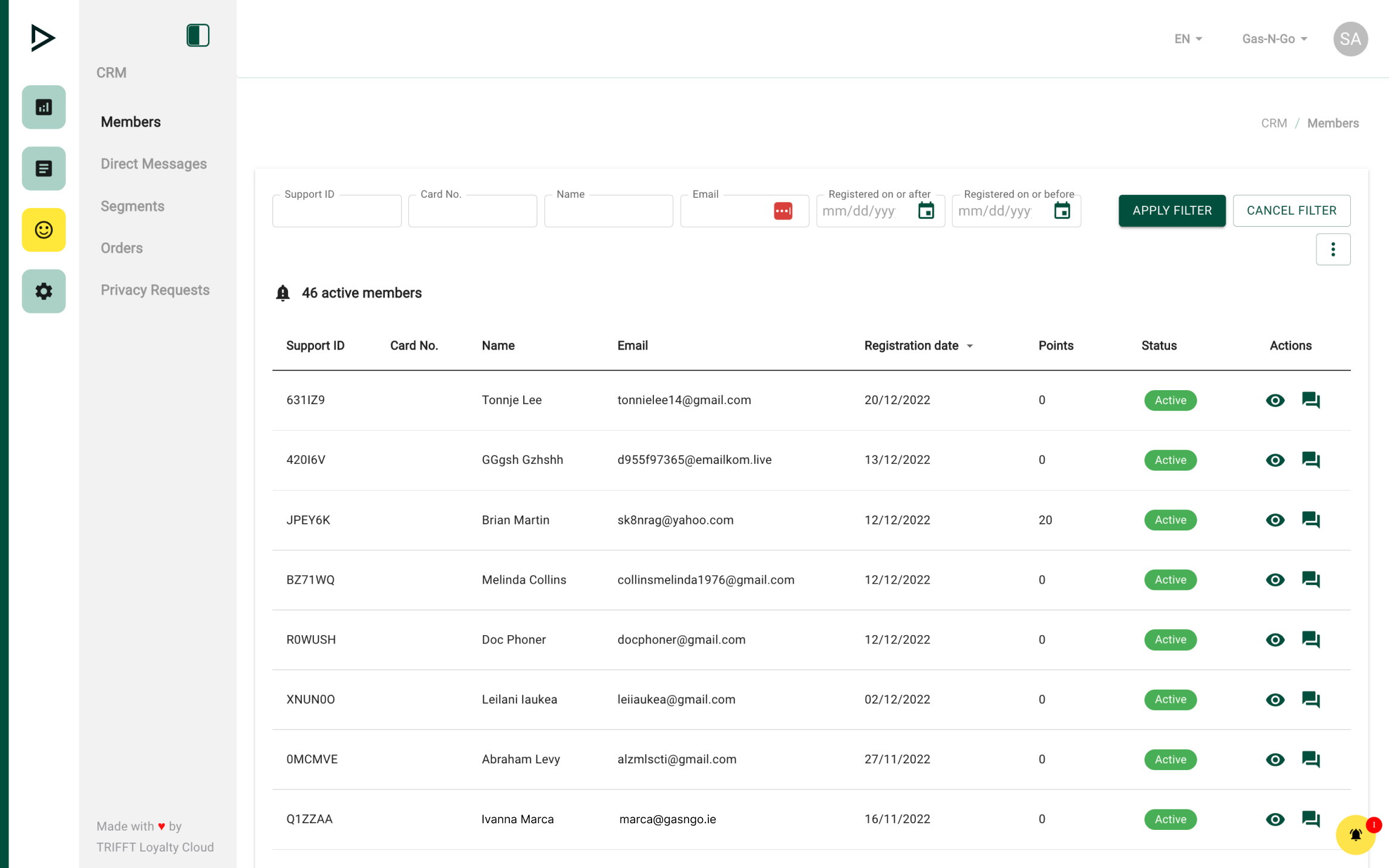This screenshot has width=1389, height=868.
Task: Open the Segments menu item
Action: point(132,206)
